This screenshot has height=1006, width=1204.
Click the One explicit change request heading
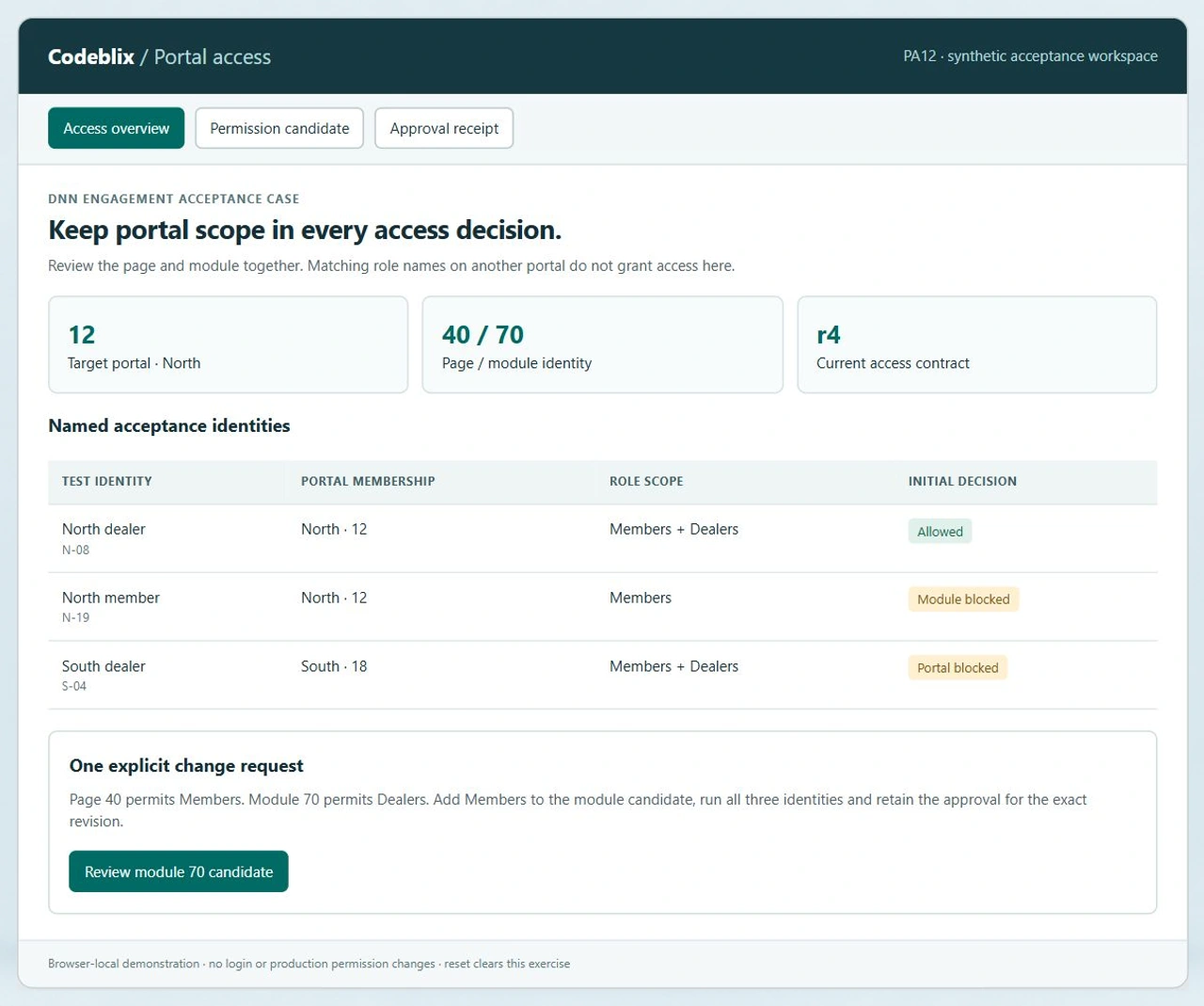tap(186, 765)
